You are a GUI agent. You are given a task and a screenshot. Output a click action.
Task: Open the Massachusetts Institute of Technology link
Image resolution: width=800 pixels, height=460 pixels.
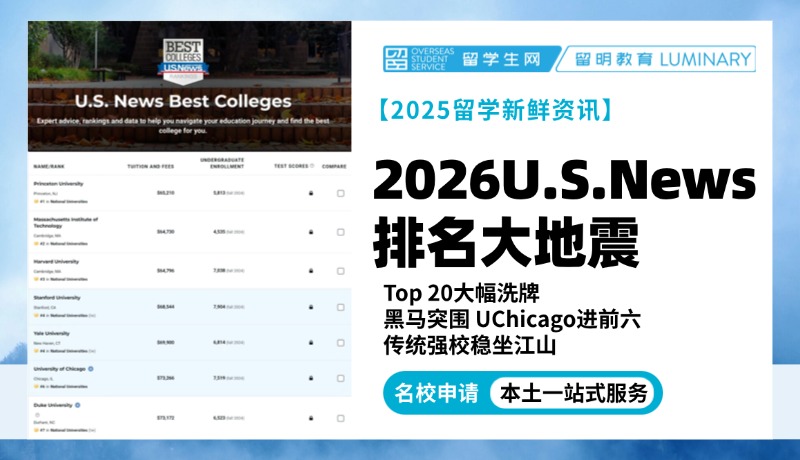click(x=65, y=222)
